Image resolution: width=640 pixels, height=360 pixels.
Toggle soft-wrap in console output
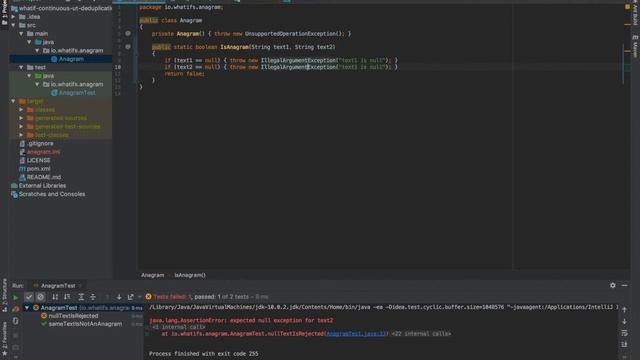[624, 333]
